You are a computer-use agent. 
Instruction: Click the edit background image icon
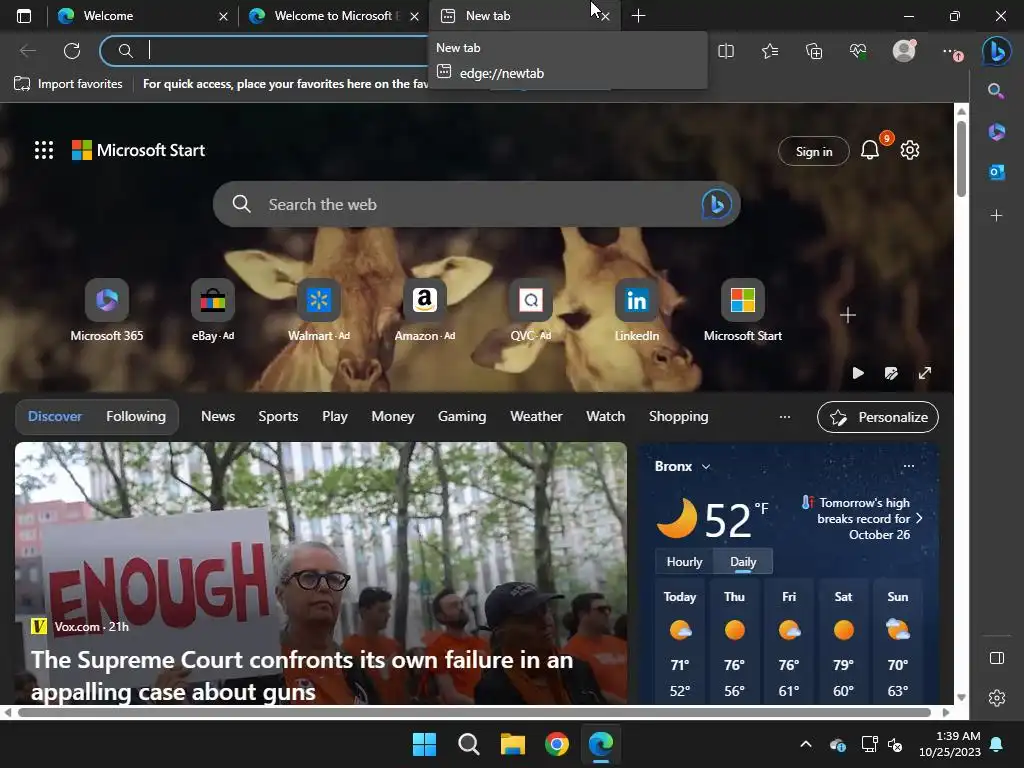(891, 373)
